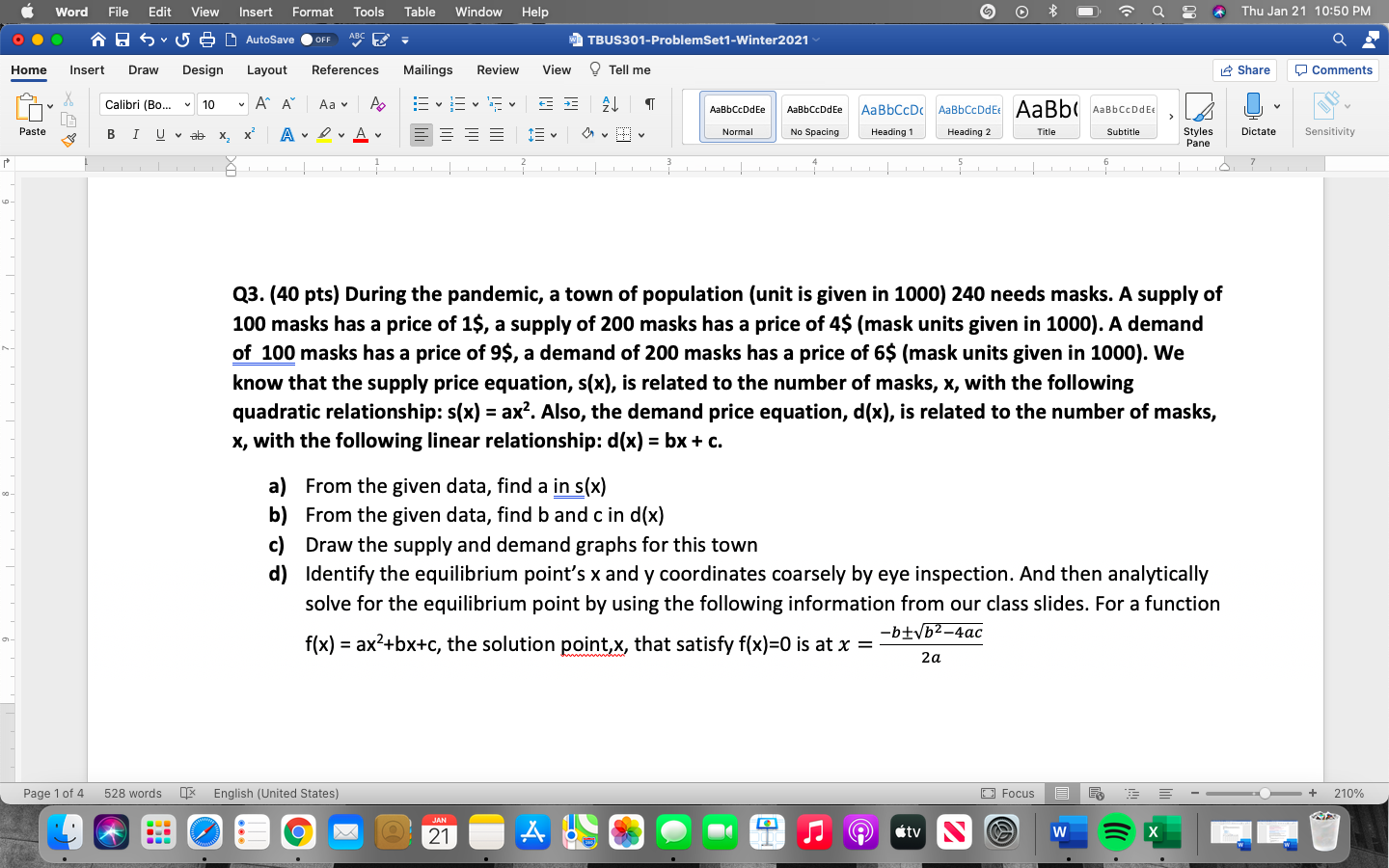1389x868 pixels.
Task: Toggle Strikethrough formatting
Action: pyautogui.click(x=198, y=135)
